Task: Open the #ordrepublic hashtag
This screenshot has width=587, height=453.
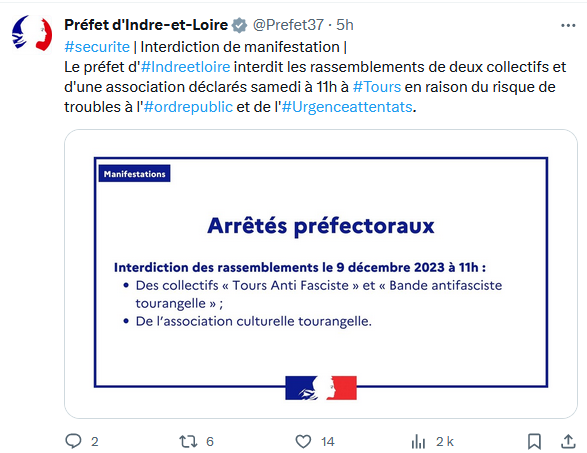Action: (188, 107)
